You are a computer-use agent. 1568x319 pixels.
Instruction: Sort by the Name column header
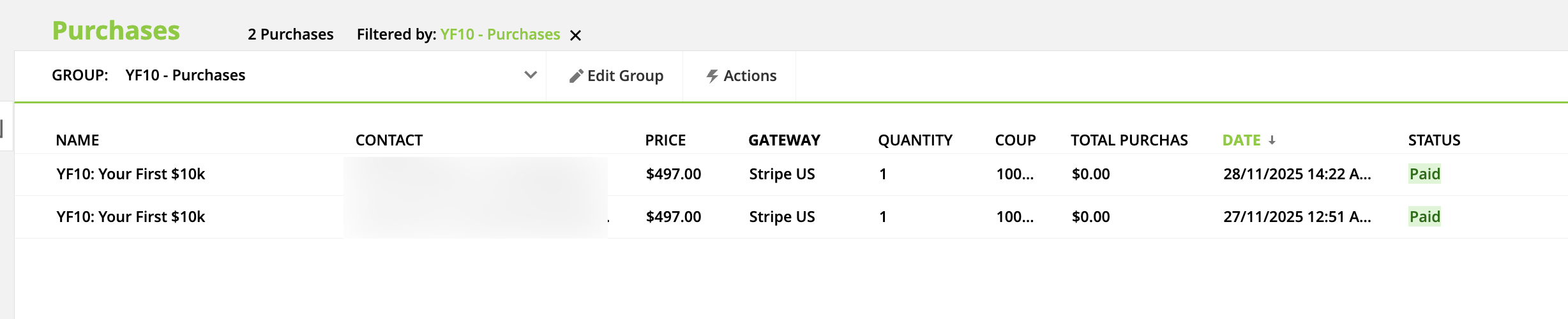77,140
